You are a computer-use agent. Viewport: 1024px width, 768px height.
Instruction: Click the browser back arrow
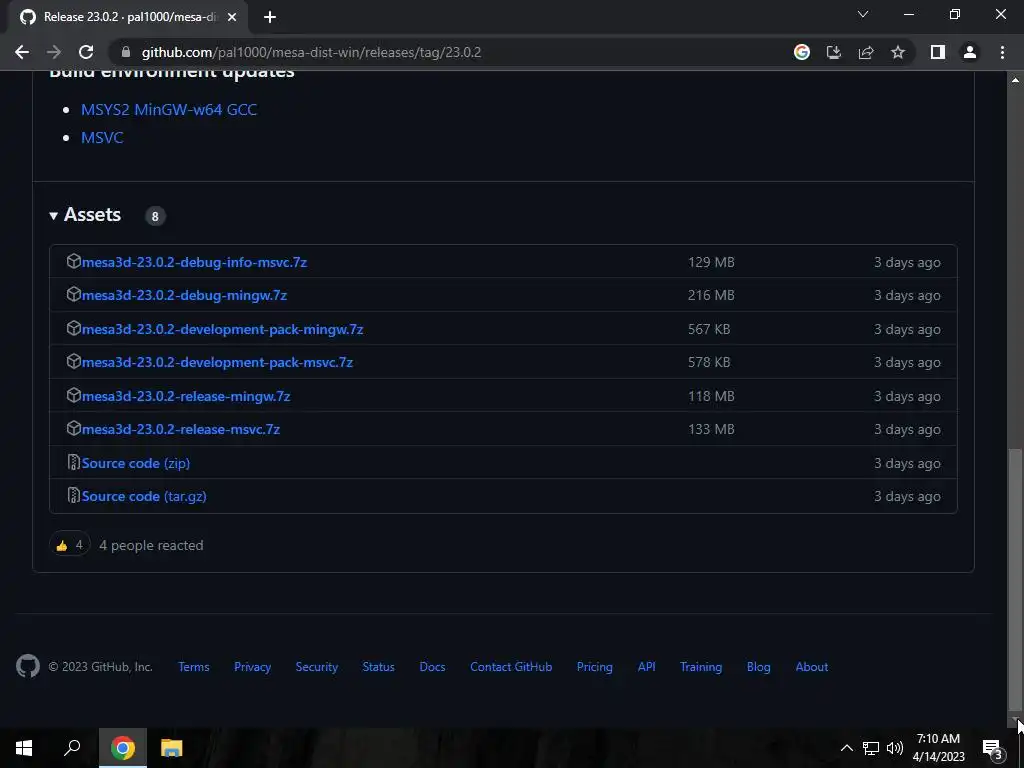point(22,52)
